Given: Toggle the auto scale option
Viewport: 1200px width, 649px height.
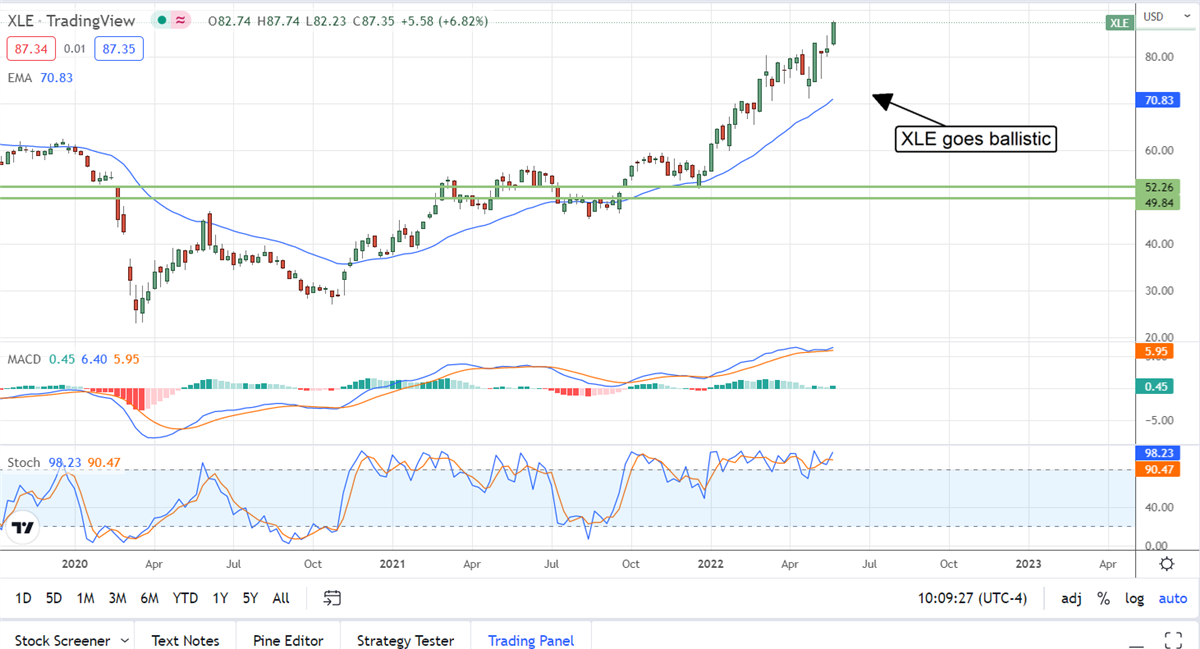Looking at the screenshot, I should 1172,598.
